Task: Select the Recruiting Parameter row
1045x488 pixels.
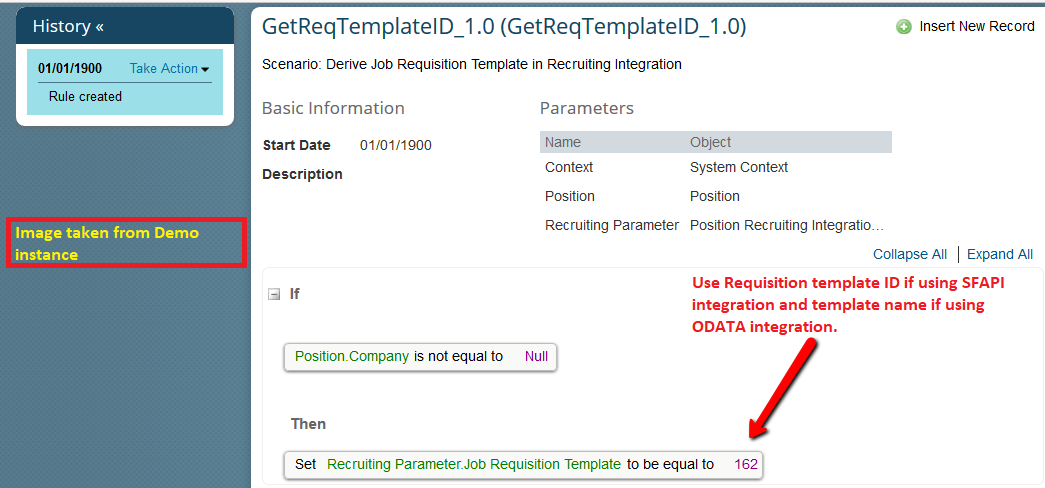Action: click(716, 225)
